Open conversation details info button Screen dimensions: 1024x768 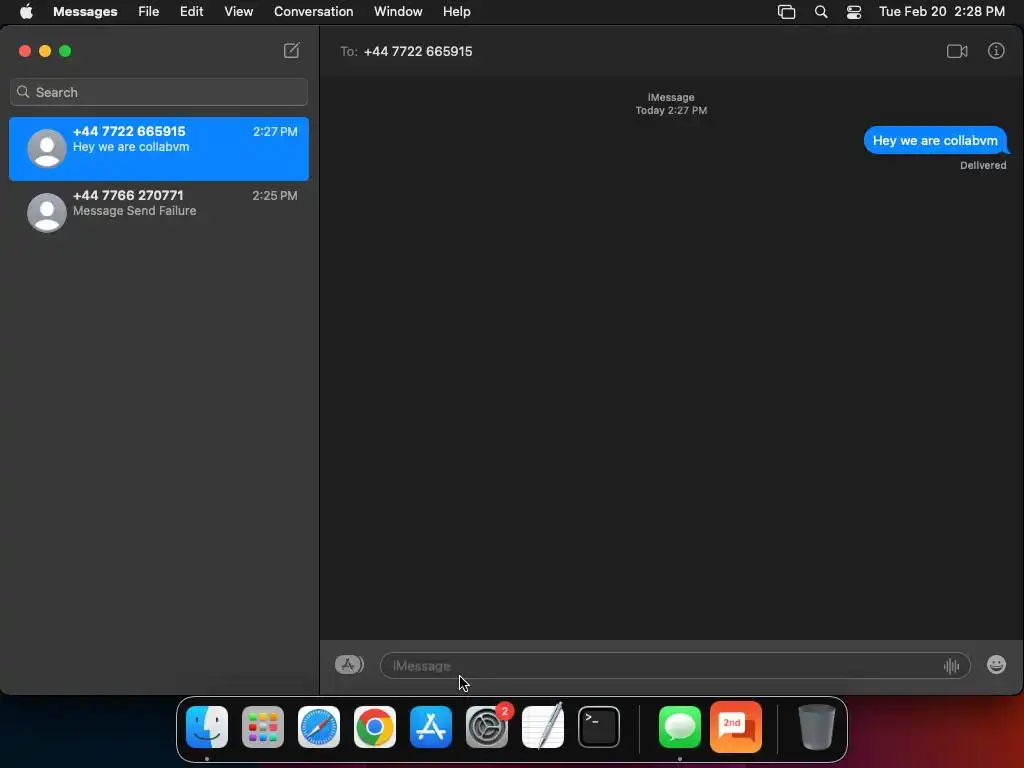(x=995, y=51)
